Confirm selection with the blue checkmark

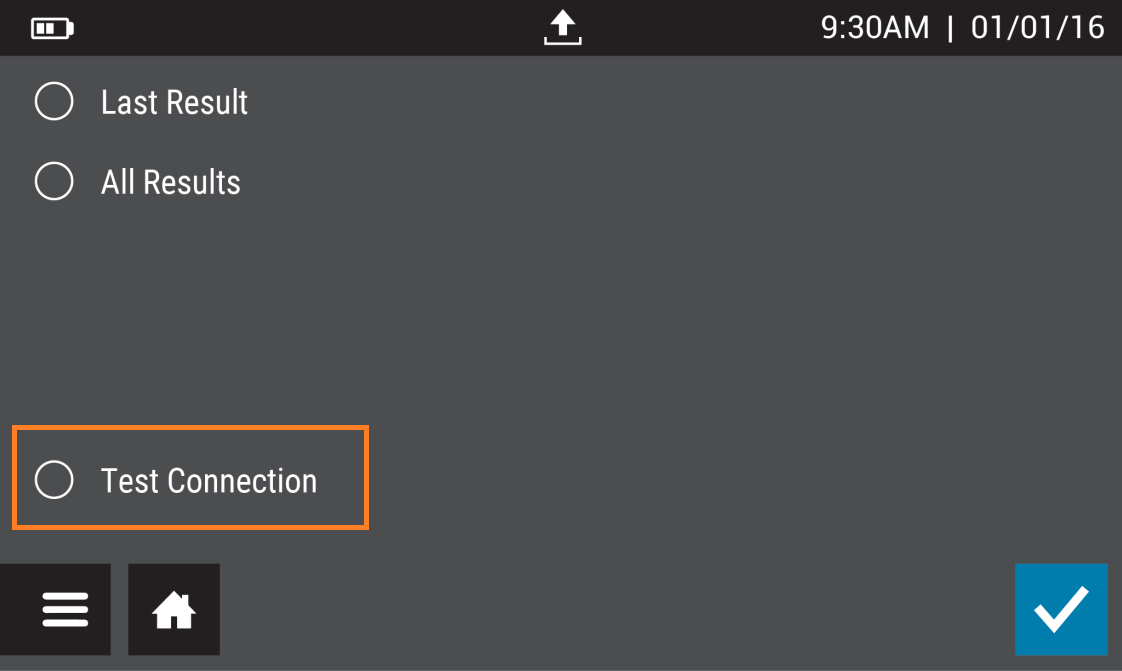(1061, 609)
